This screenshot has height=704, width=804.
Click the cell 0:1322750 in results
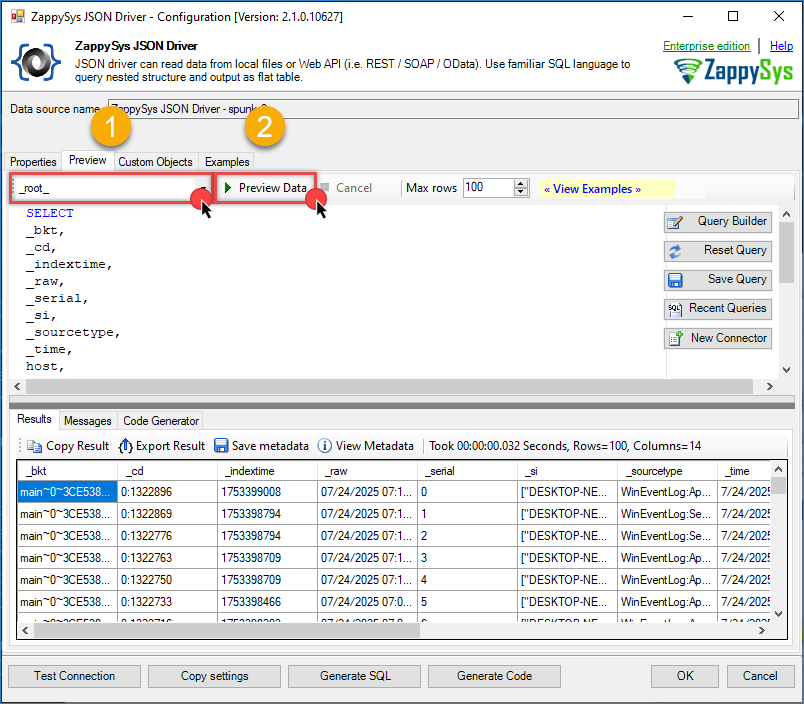168,580
